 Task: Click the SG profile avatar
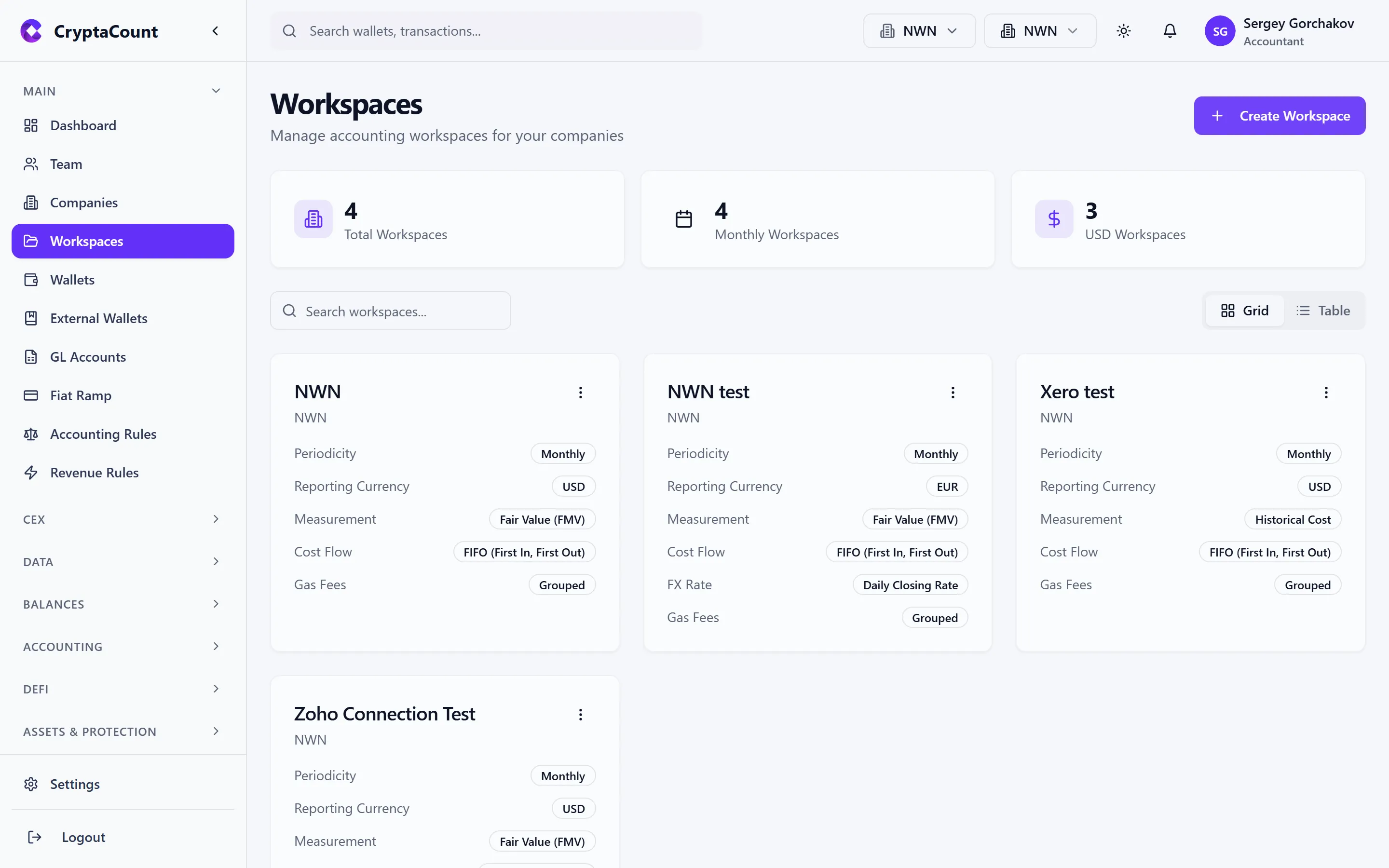pyautogui.click(x=1220, y=31)
